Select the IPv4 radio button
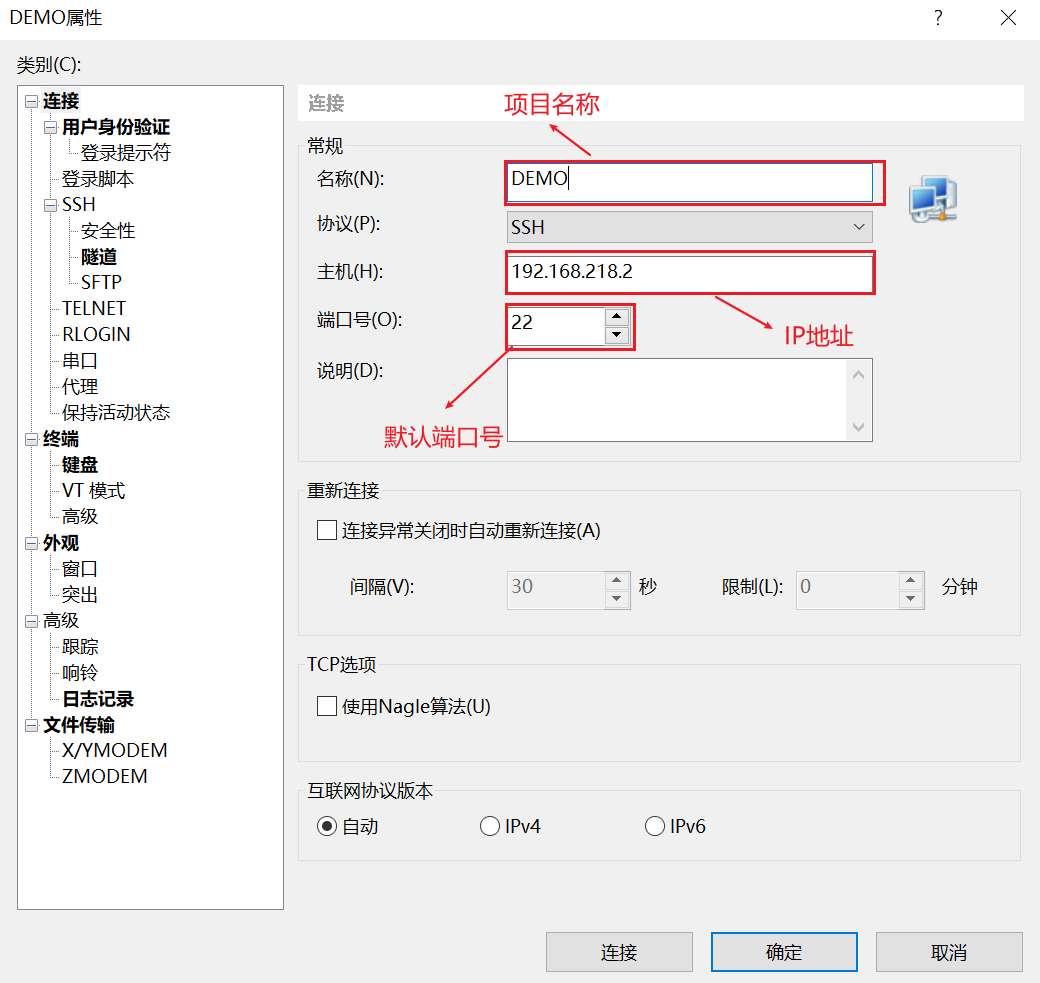The width and height of the screenshot is (1040, 983). (x=489, y=826)
